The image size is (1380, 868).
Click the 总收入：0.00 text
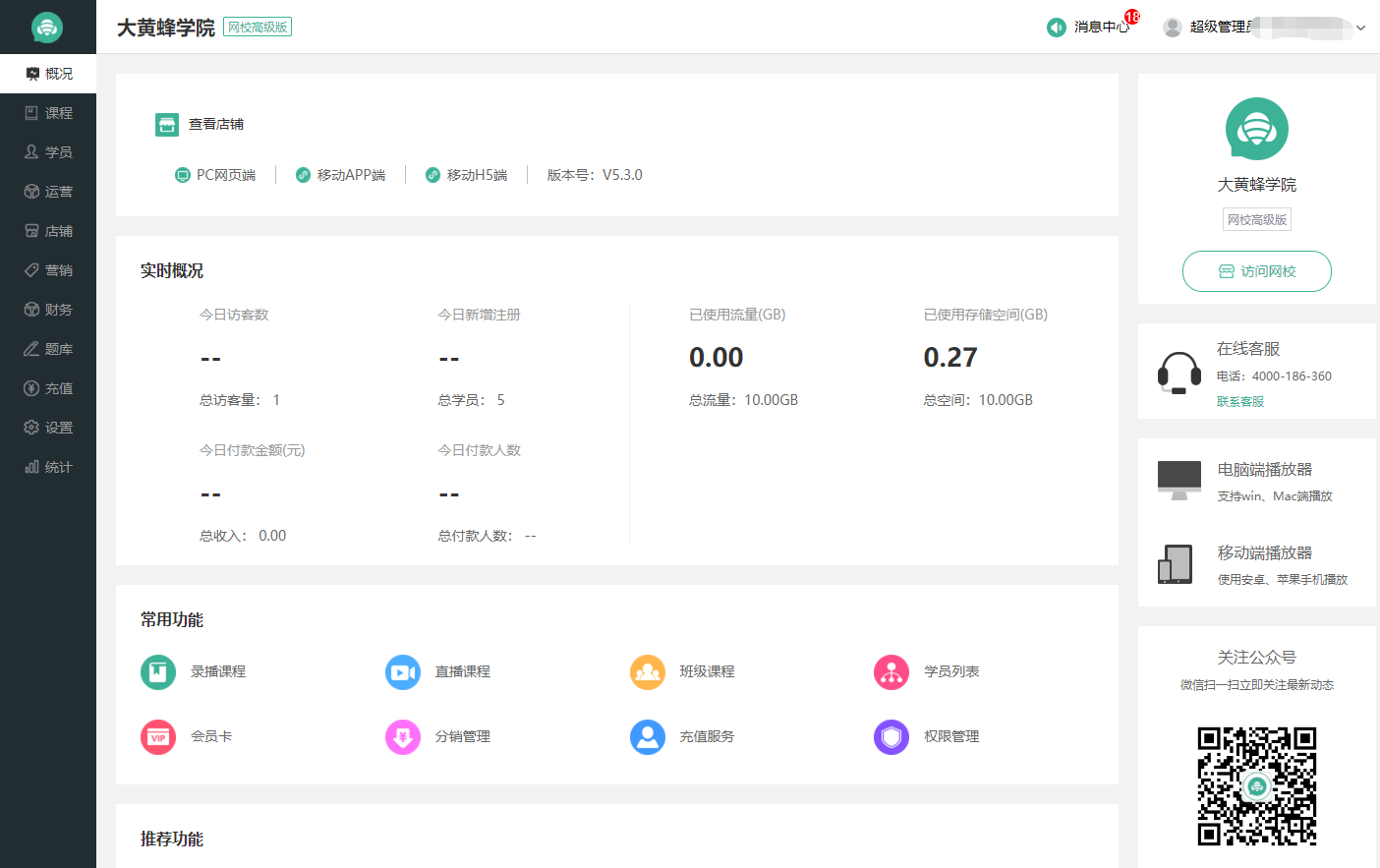pos(243,536)
